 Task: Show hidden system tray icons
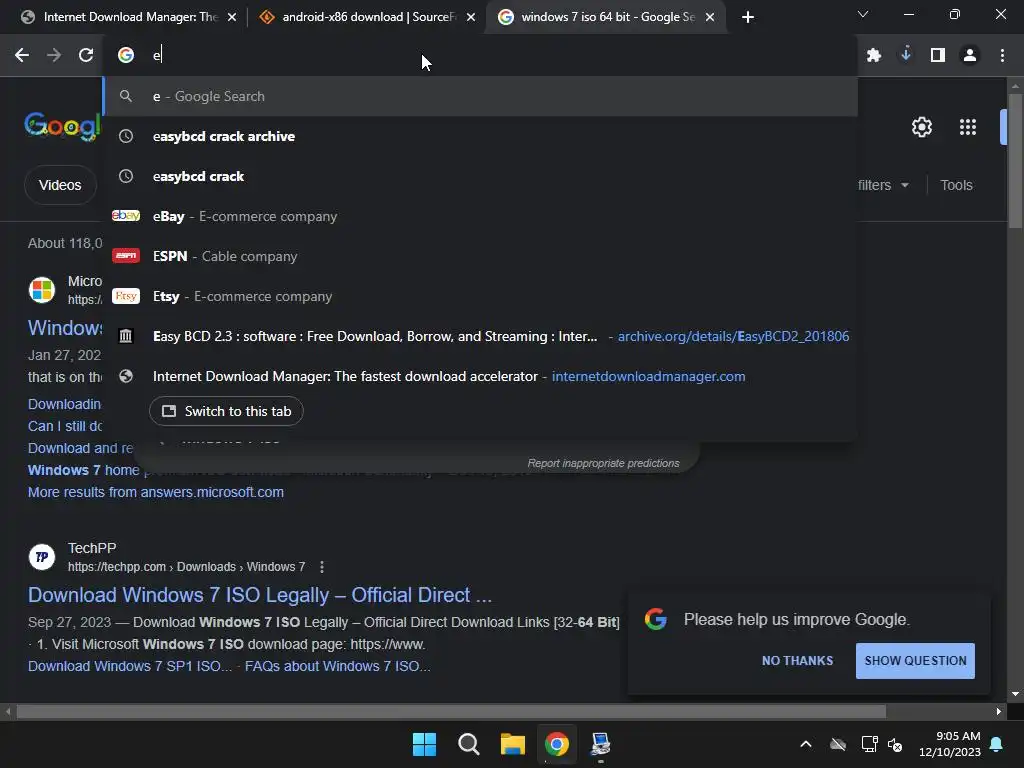click(x=806, y=744)
